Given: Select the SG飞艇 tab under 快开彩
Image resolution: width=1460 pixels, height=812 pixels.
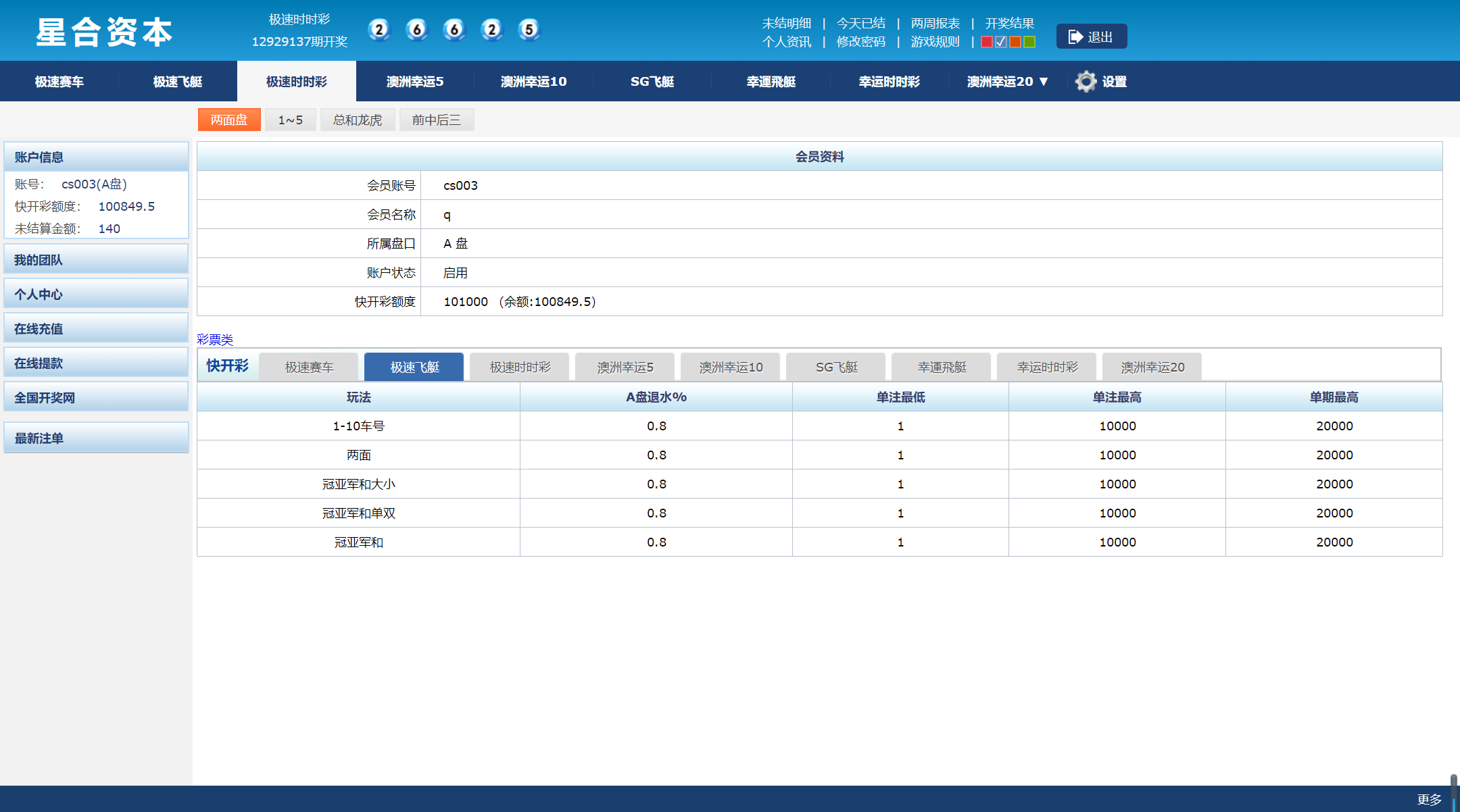Looking at the screenshot, I should click(x=836, y=367).
